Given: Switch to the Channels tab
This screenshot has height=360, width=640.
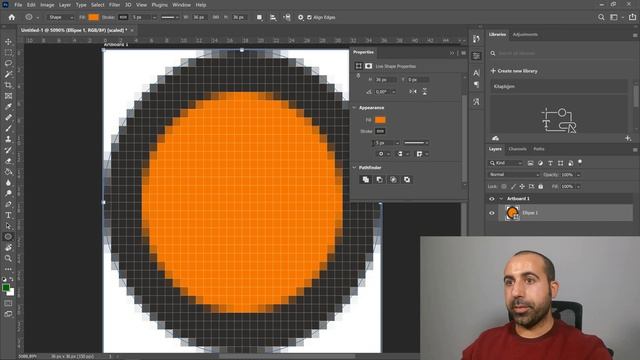Looking at the screenshot, I should coord(518,149).
